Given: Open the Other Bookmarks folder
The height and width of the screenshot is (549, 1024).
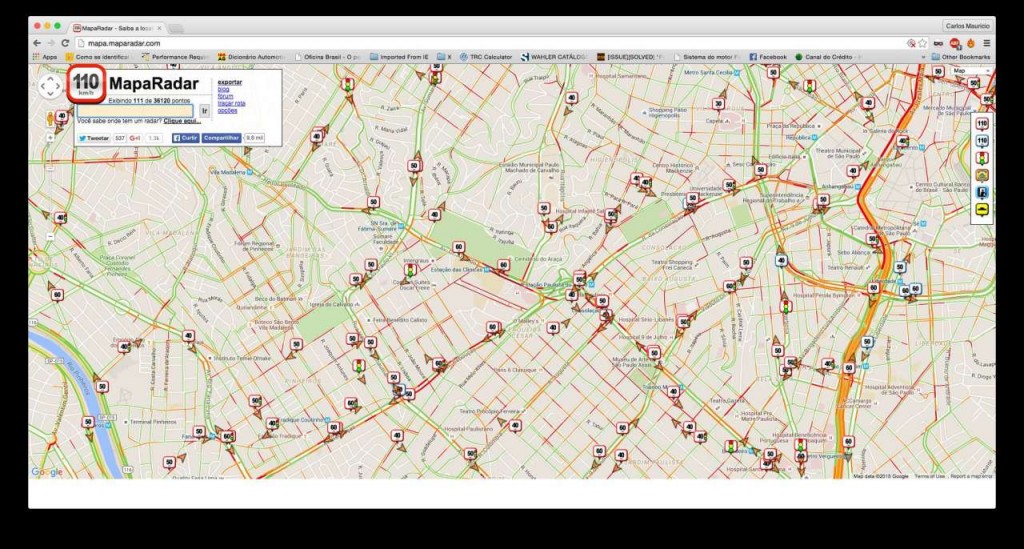Looking at the screenshot, I should pos(960,57).
